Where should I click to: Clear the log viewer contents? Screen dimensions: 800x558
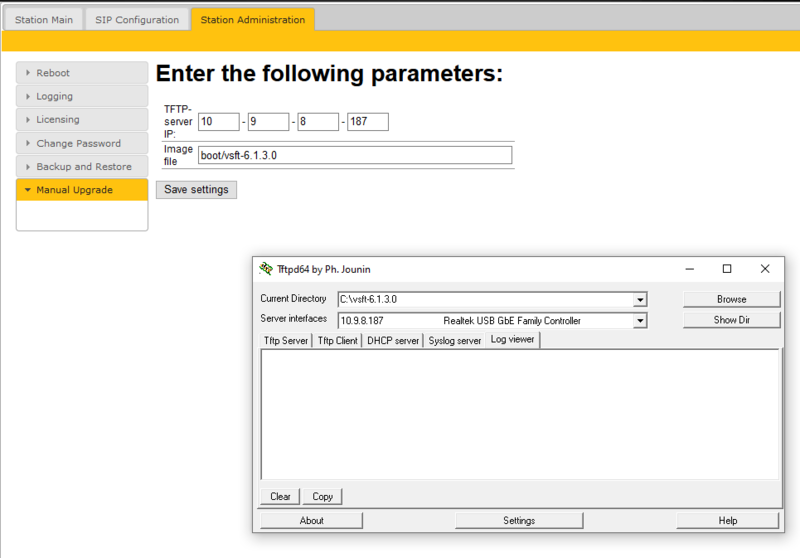(x=280, y=496)
